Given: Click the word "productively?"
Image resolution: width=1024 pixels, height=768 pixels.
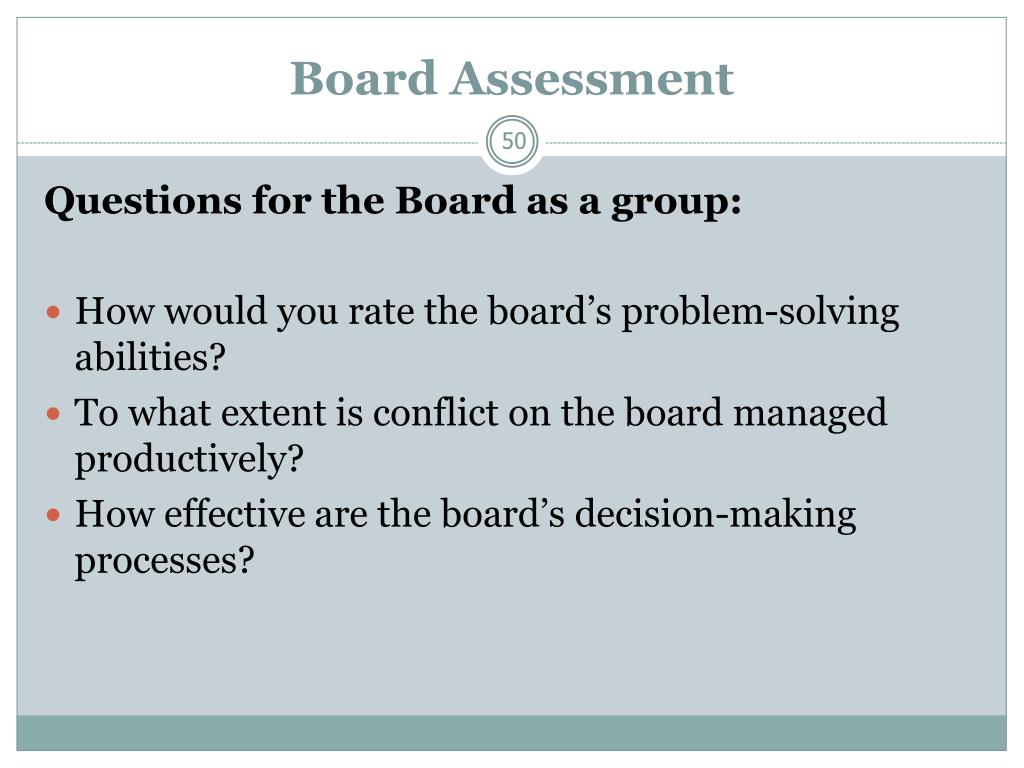Looking at the screenshot, I should [189, 459].
